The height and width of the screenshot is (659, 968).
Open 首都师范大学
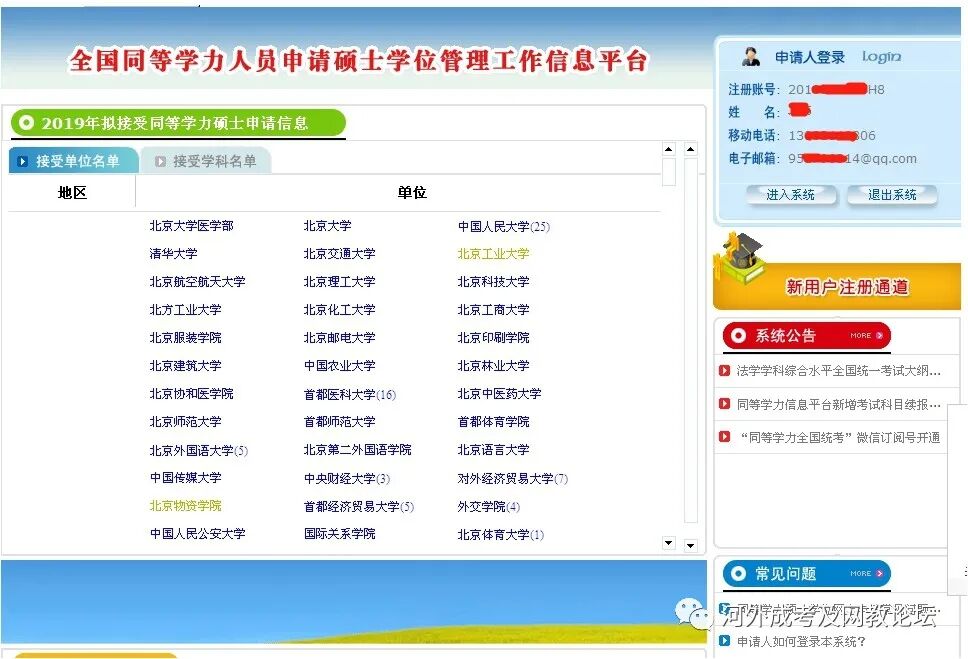[340, 422]
